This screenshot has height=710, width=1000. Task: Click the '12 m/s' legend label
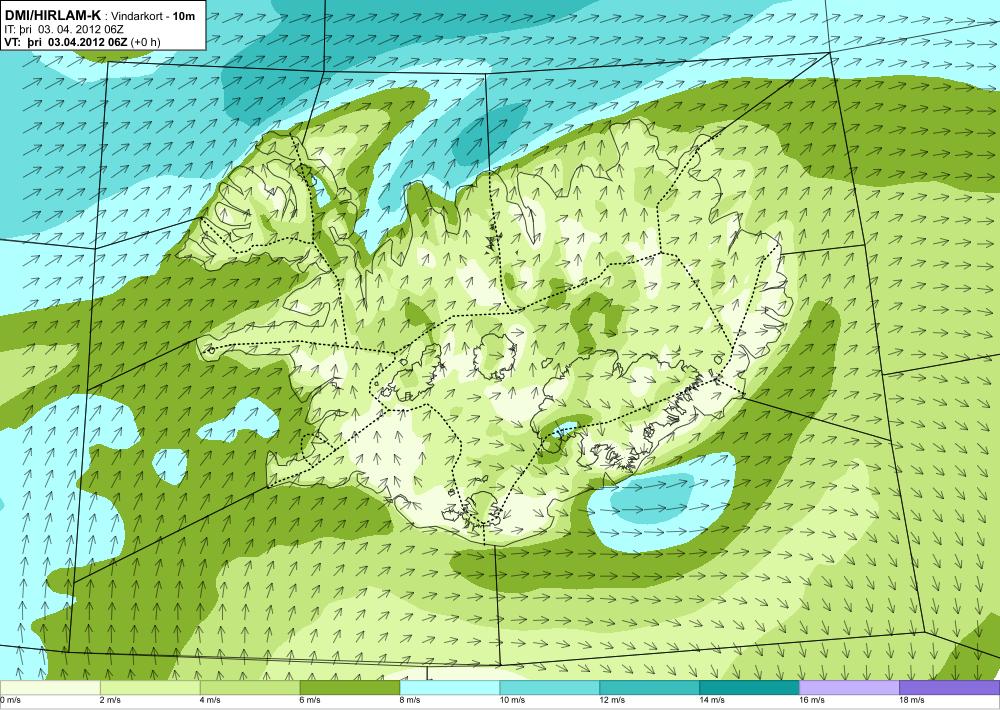(x=612, y=700)
